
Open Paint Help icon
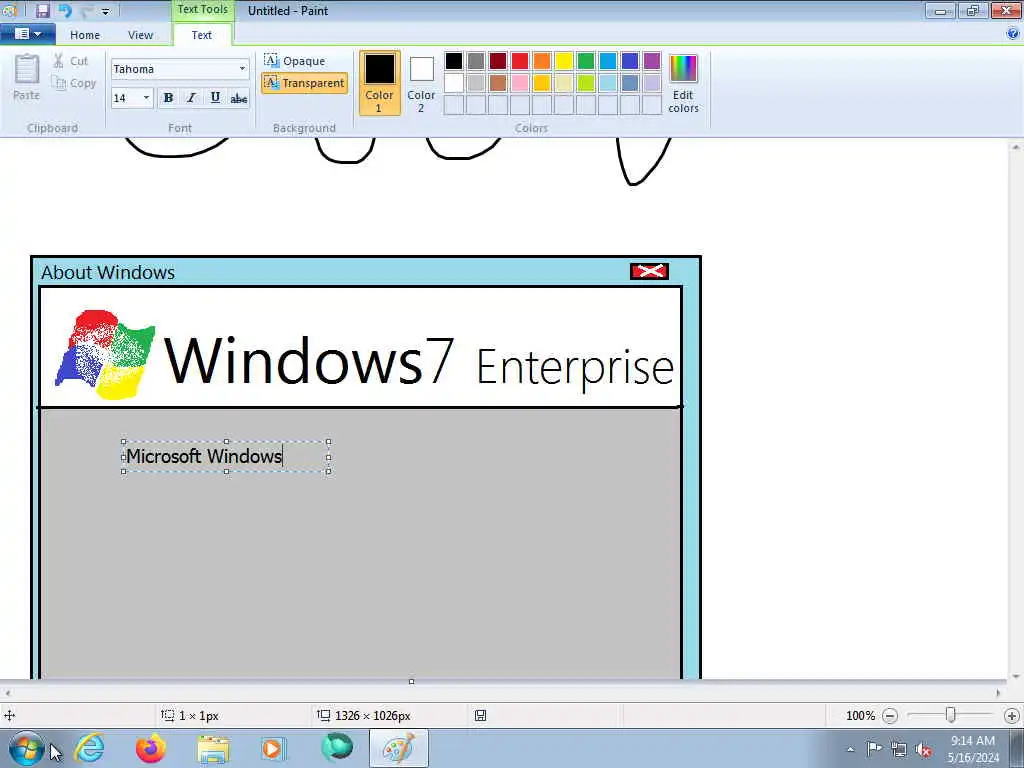pos(1012,34)
